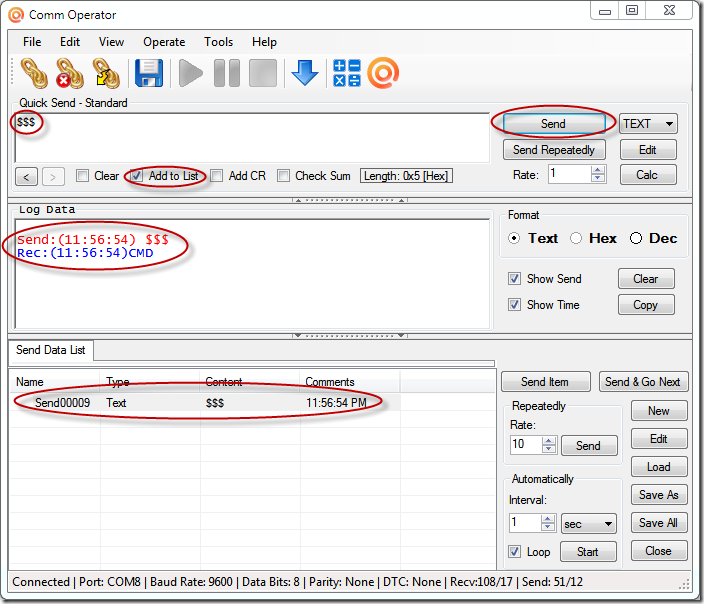Clear the log data
This screenshot has height=604, width=704.
pos(646,279)
